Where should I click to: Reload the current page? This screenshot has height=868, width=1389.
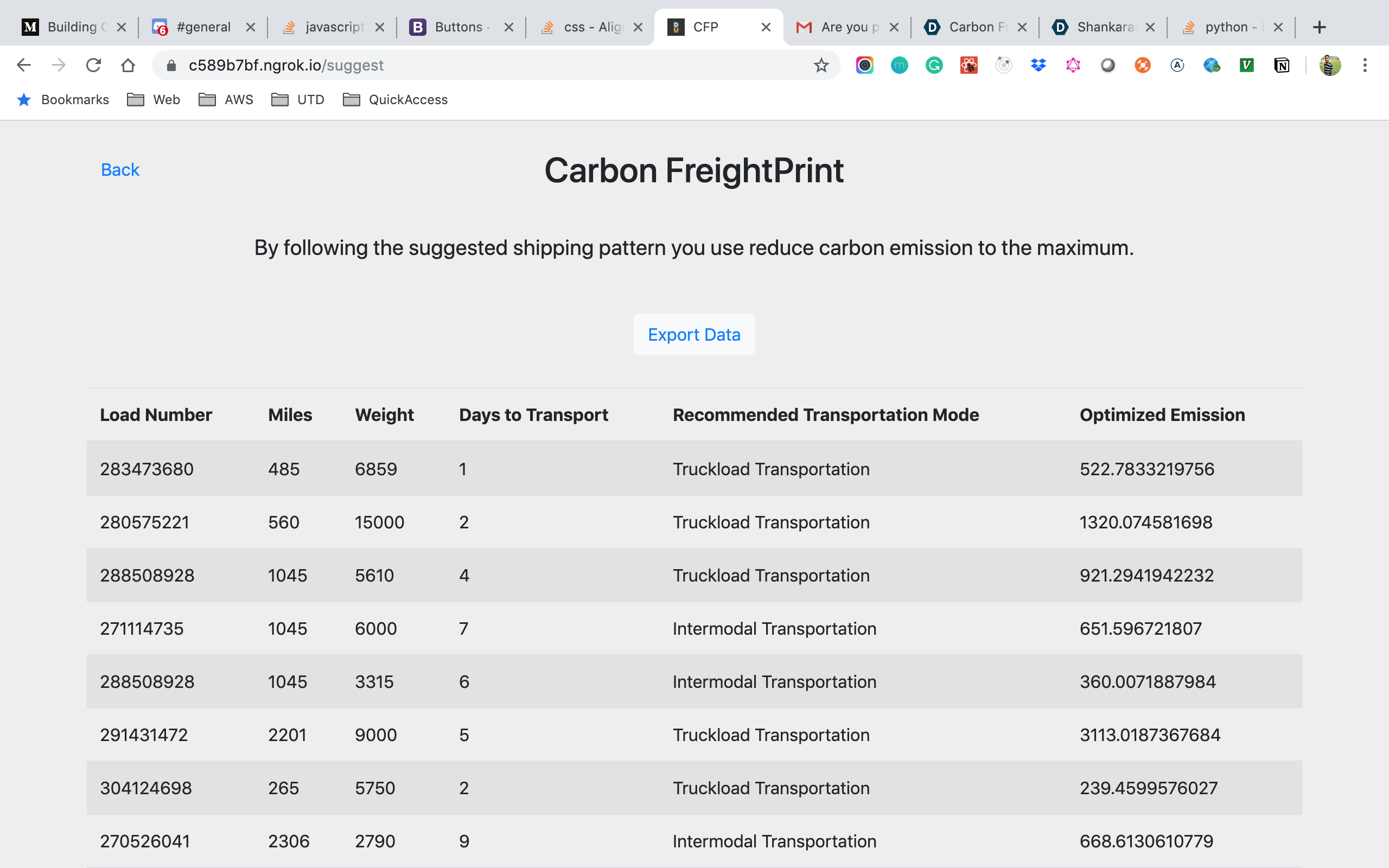pos(93,66)
